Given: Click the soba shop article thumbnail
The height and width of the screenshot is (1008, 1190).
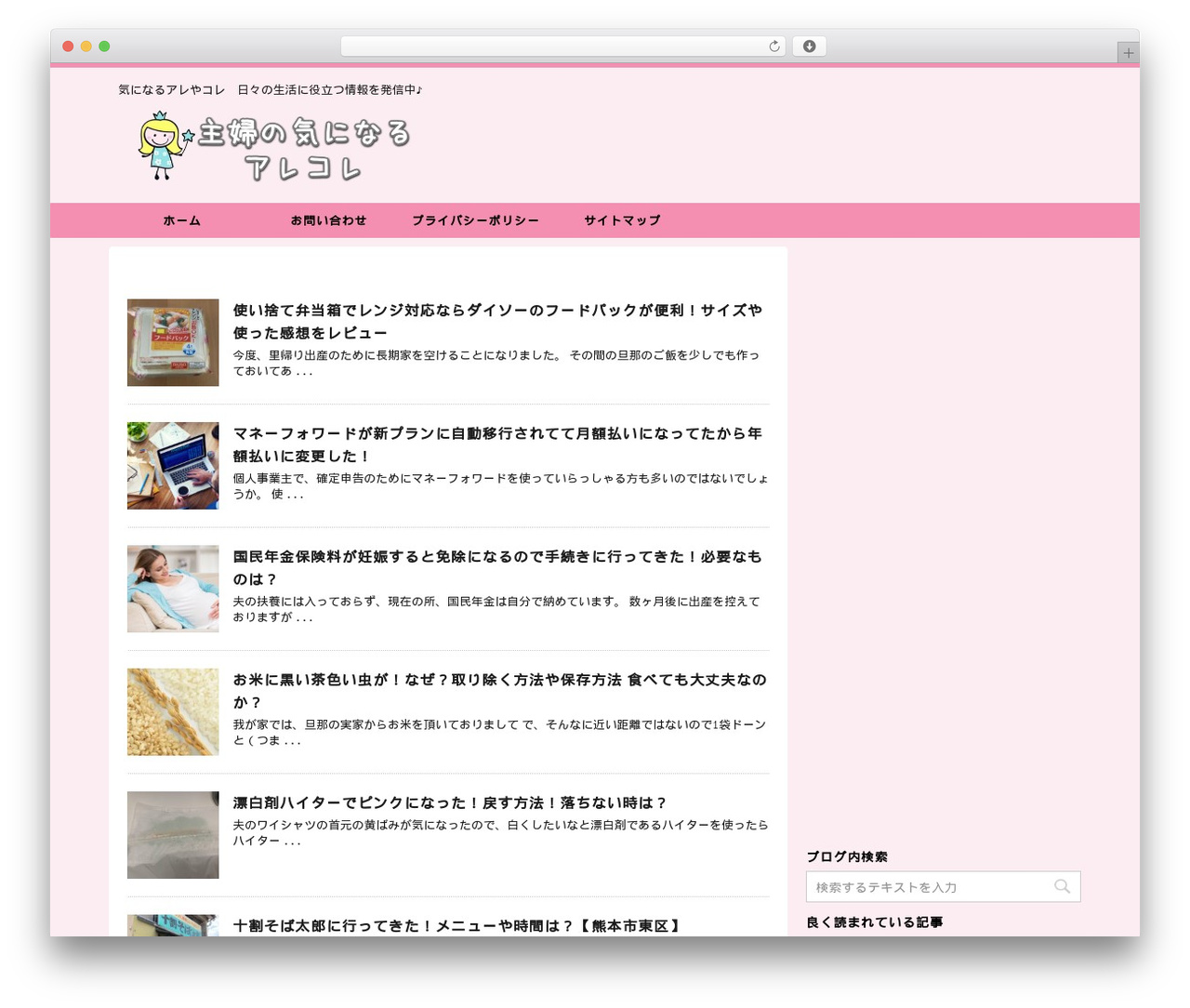Looking at the screenshot, I should tap(173, 925).
